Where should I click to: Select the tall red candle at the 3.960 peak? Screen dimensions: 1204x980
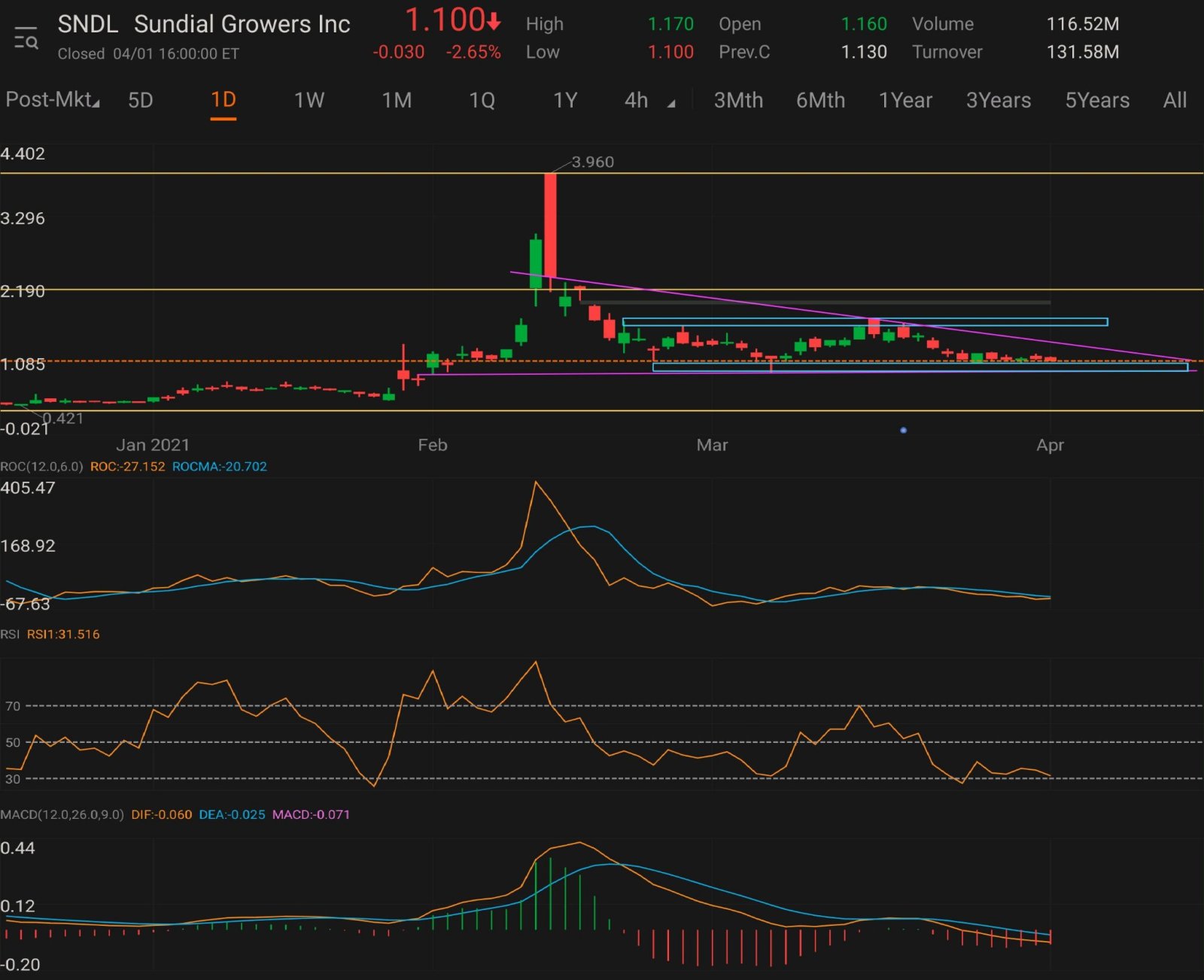click(x=551, y=226)
